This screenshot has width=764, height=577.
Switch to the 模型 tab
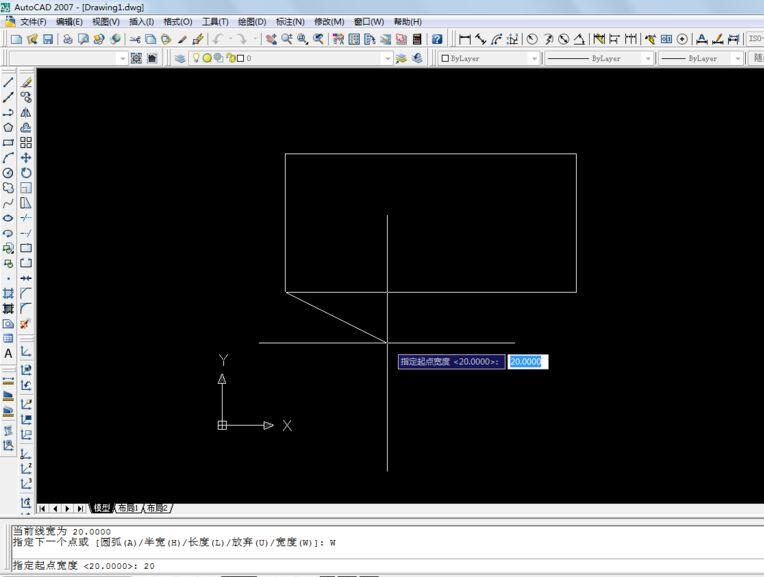click(102, 508)
